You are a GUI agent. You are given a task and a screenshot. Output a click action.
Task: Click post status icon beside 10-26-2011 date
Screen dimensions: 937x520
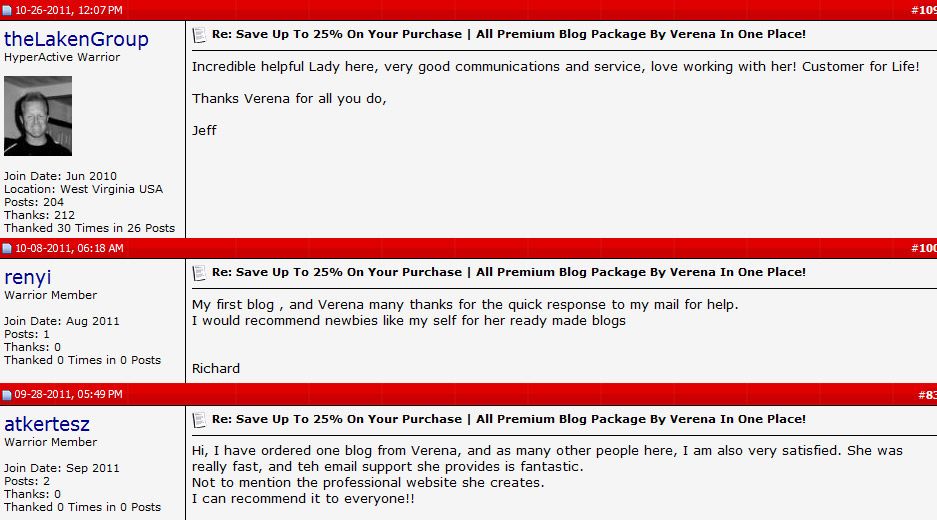click(7, 10)
